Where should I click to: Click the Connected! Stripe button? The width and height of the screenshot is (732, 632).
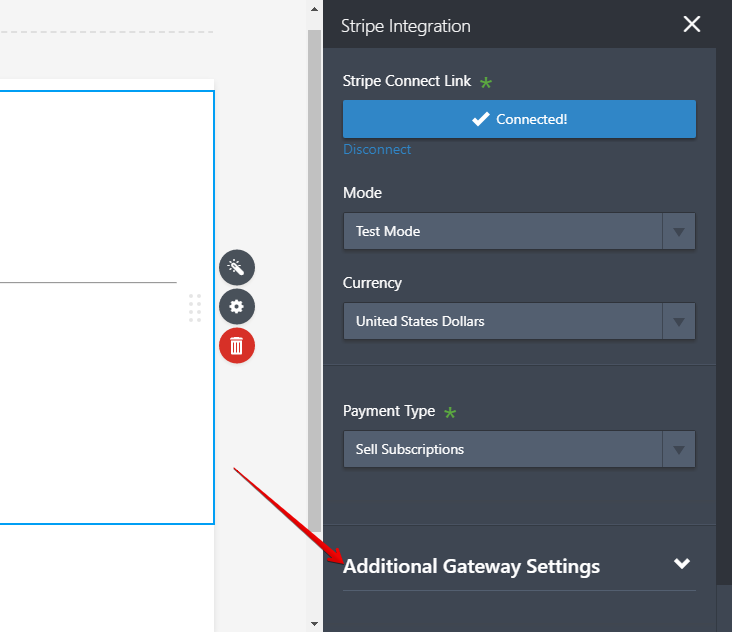519,119
